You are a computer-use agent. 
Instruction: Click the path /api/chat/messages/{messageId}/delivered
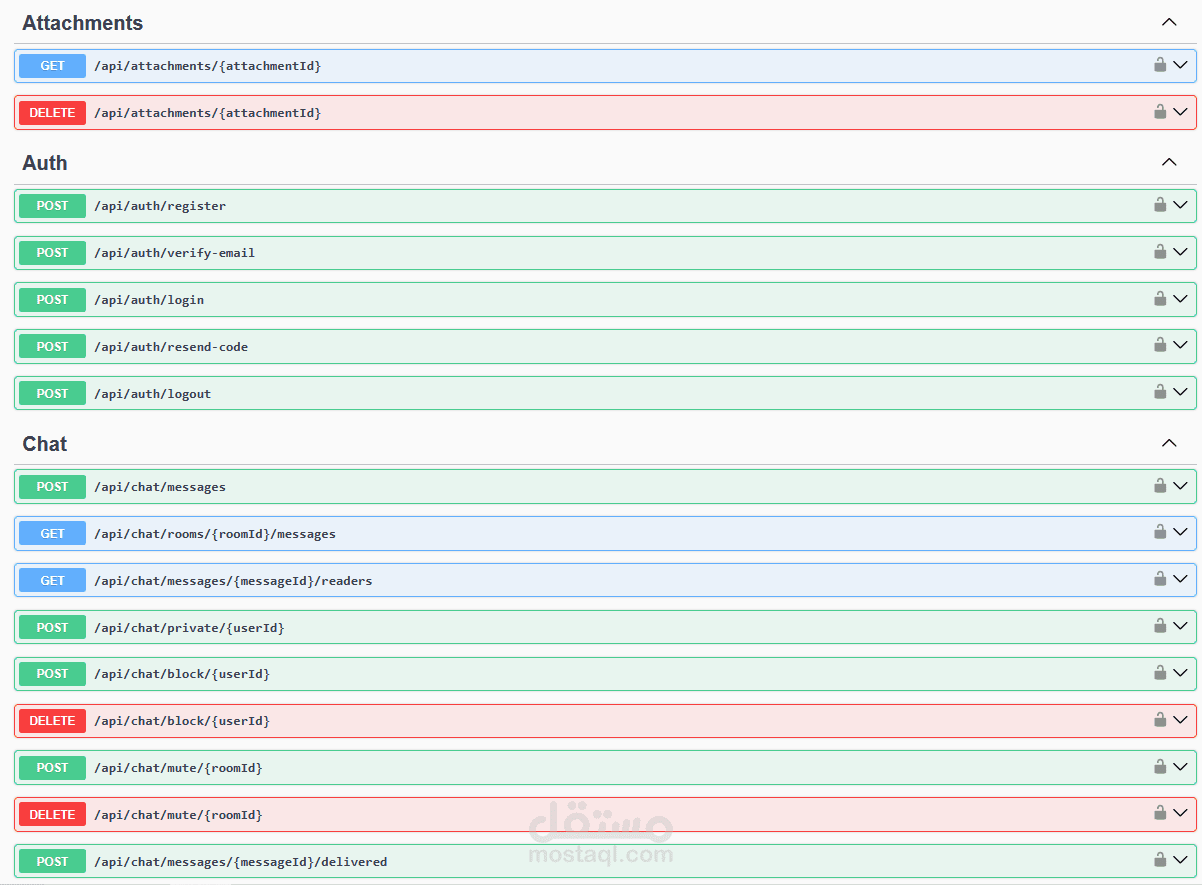click(x=240, y=862)
